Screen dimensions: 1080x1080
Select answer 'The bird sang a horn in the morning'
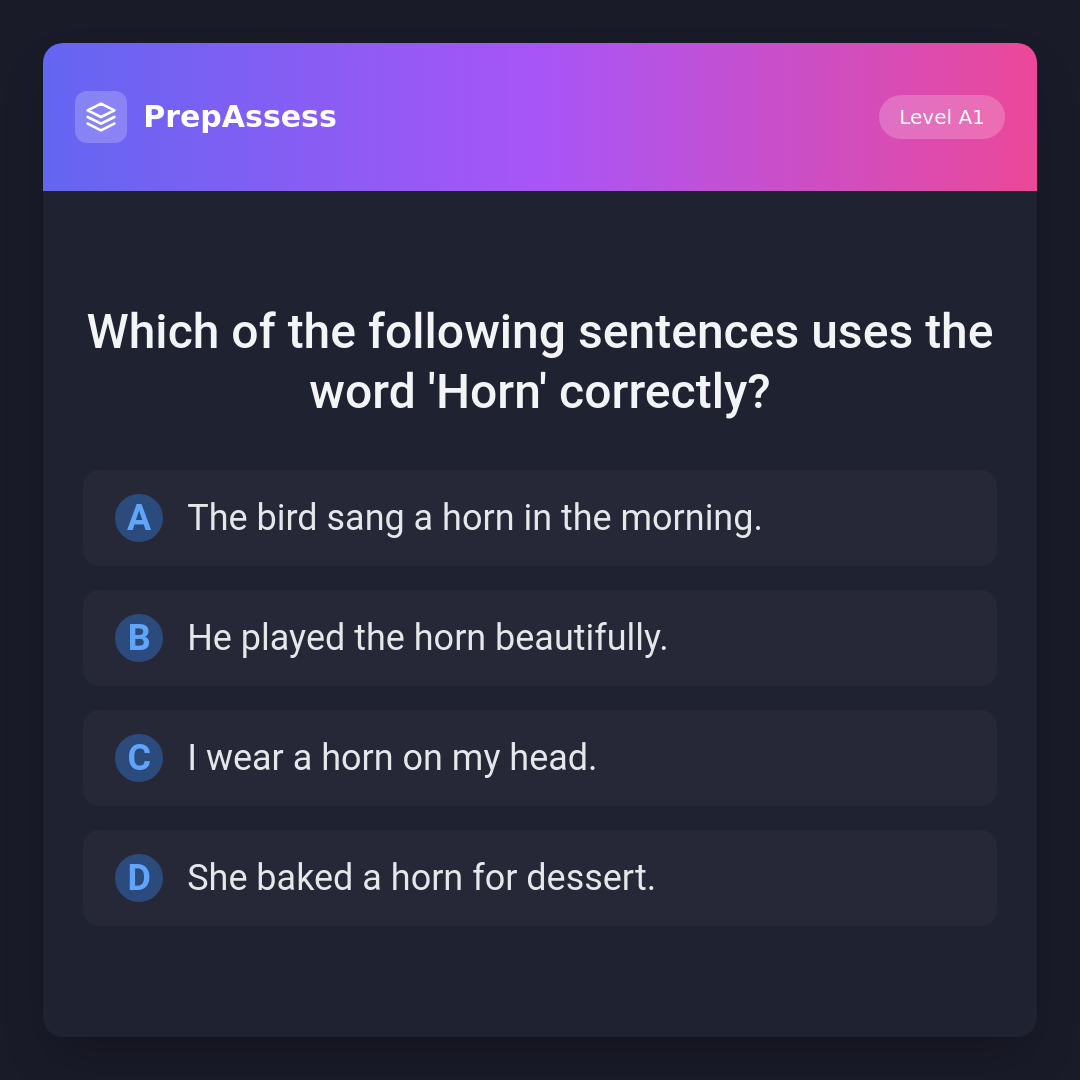[x=474, y=518]
